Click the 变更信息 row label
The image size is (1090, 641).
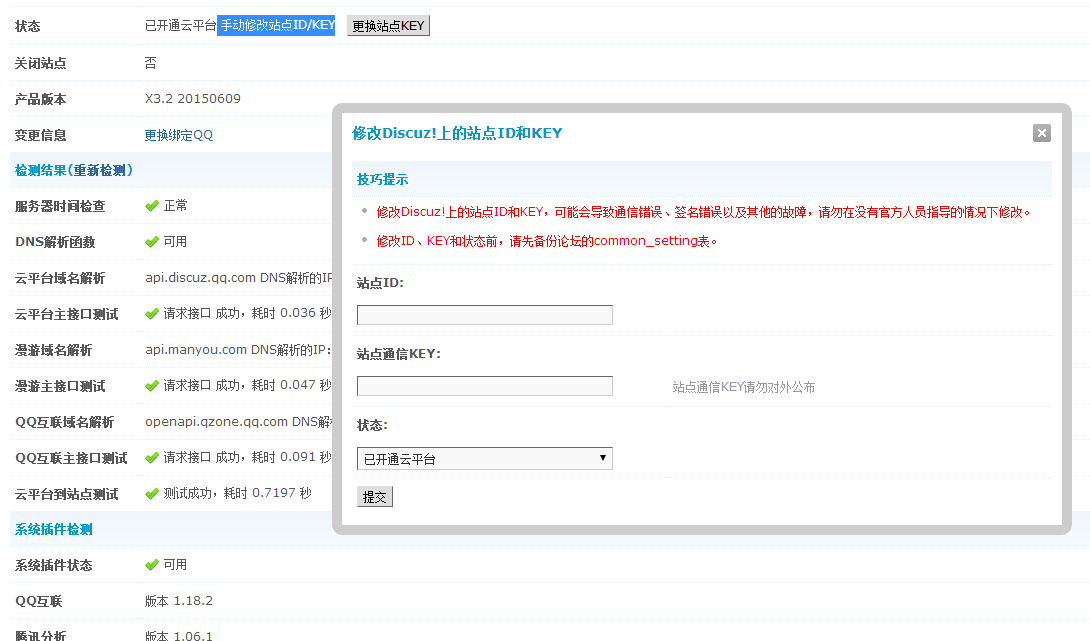(40, 135)
